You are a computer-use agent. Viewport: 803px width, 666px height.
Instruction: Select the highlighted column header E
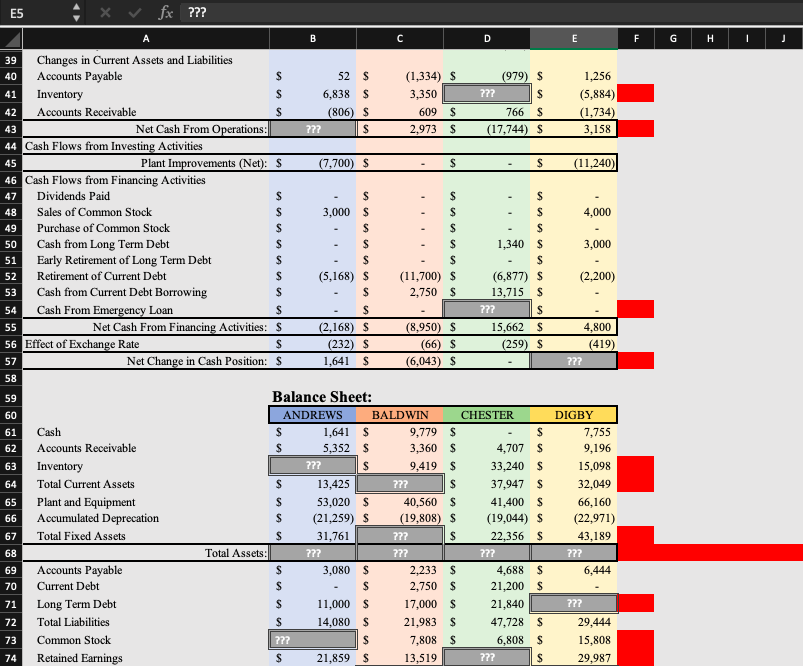click(573, 40)
